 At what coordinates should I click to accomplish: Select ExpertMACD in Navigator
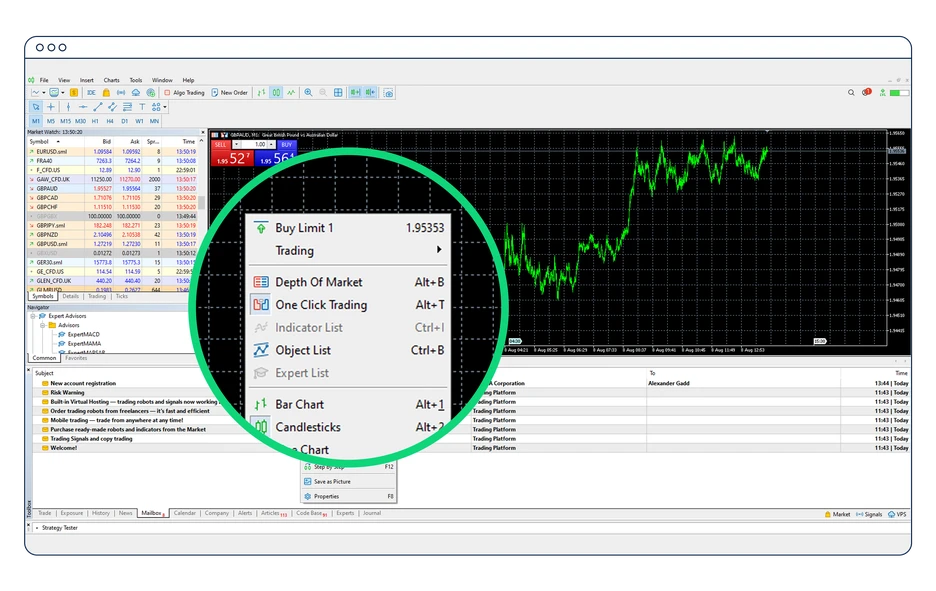coord(84,334)
